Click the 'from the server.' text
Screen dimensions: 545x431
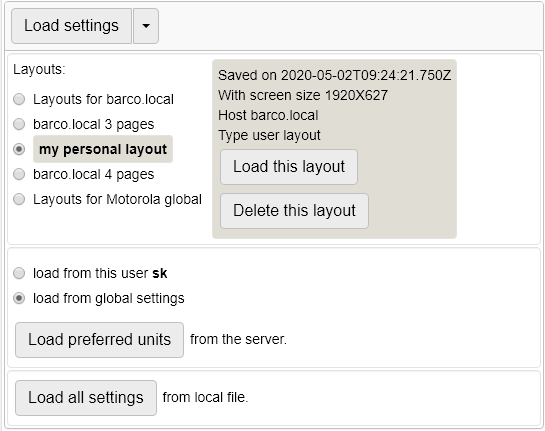[238, 339]
